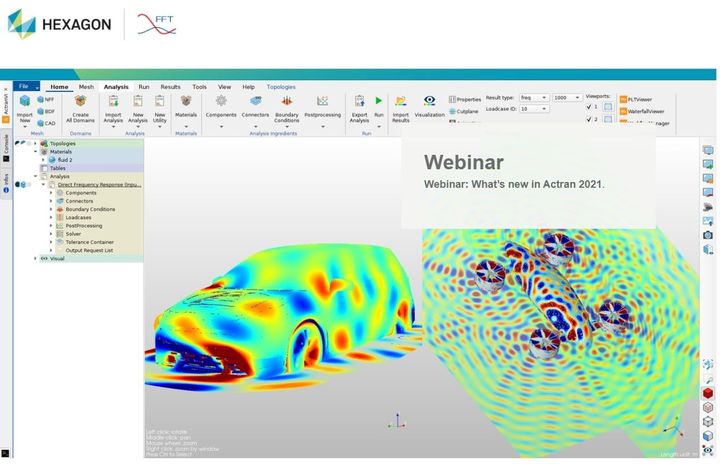Expand the Topologies tree node
The width and height of the screenshot is (720, 468).
tap(36, 143)
